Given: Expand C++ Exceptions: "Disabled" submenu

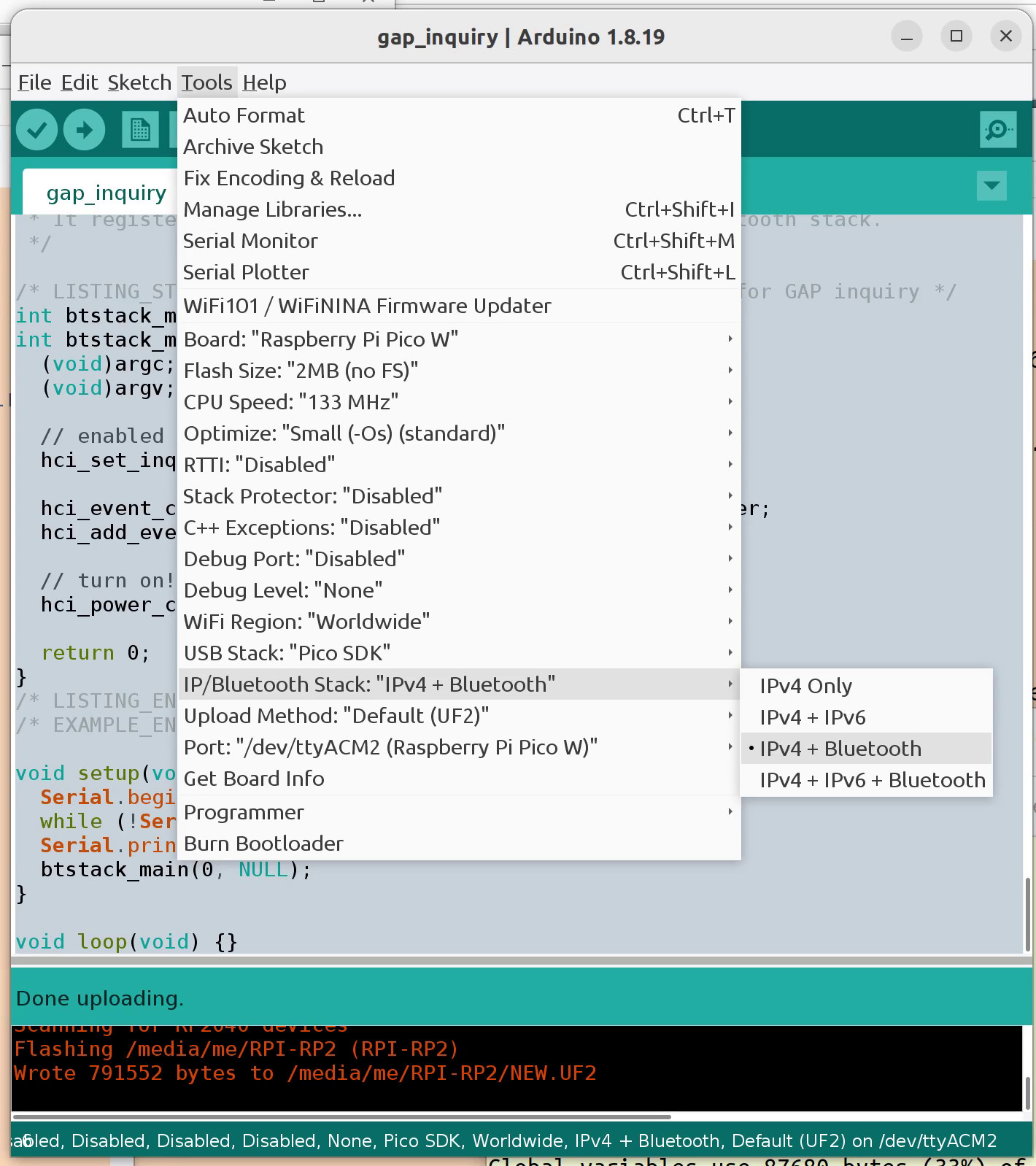Looking at the screenshot, I should (459, 528).
